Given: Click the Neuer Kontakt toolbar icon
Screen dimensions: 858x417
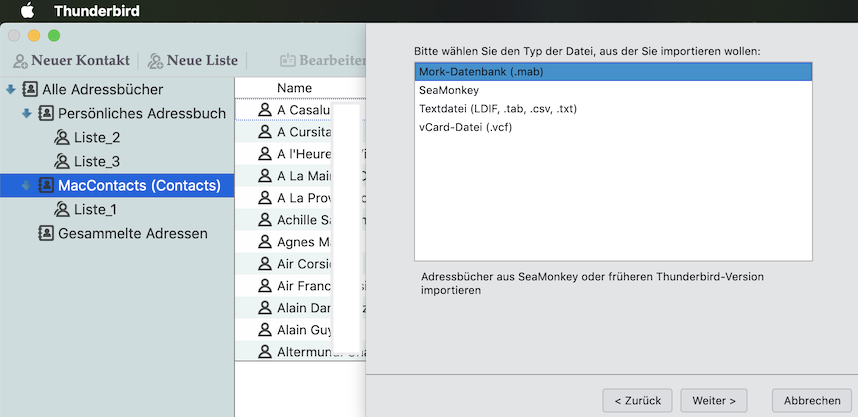Looking at the screenshot, I should click(x=19, y=61).
